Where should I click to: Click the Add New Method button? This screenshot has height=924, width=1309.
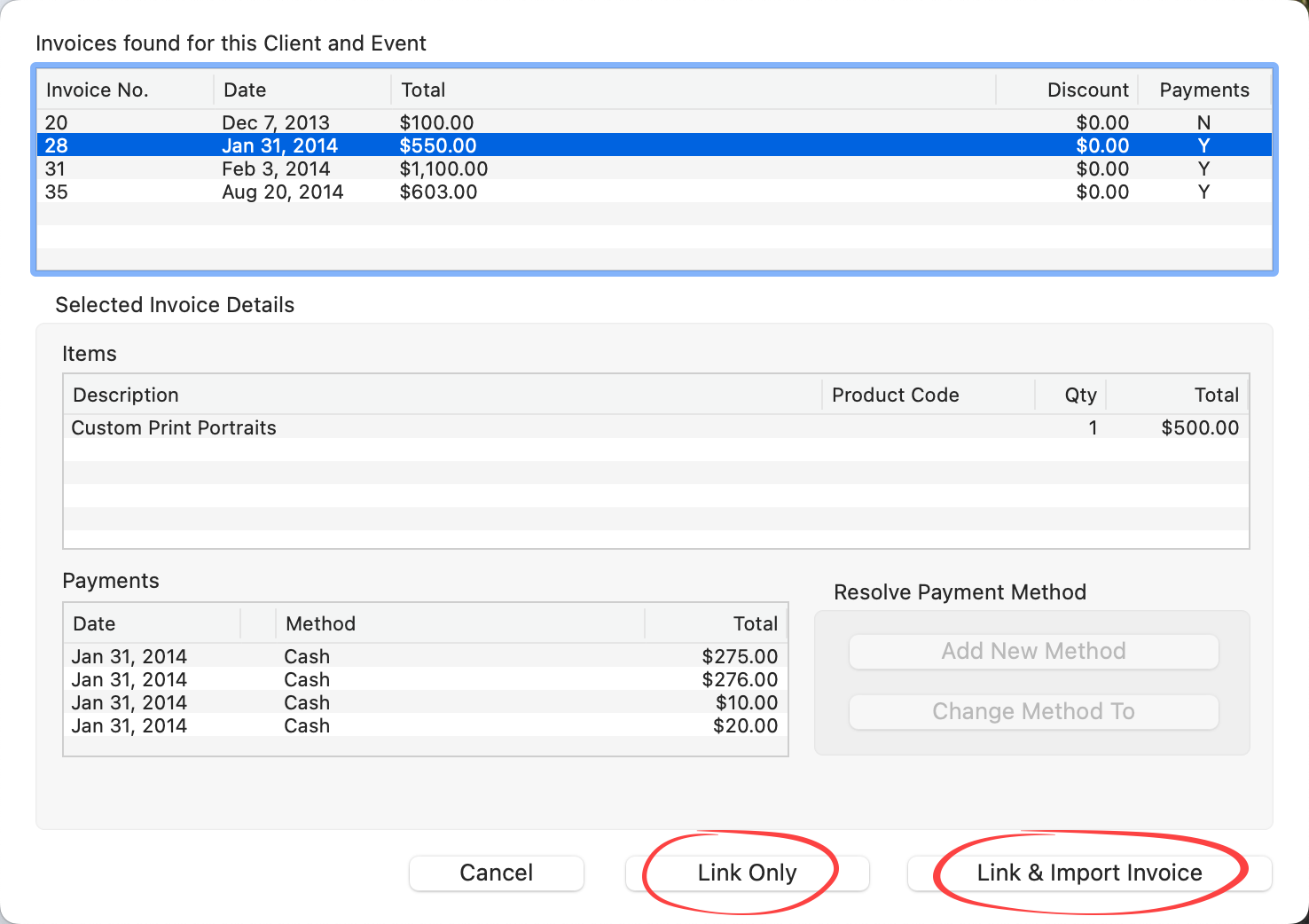1033,652
